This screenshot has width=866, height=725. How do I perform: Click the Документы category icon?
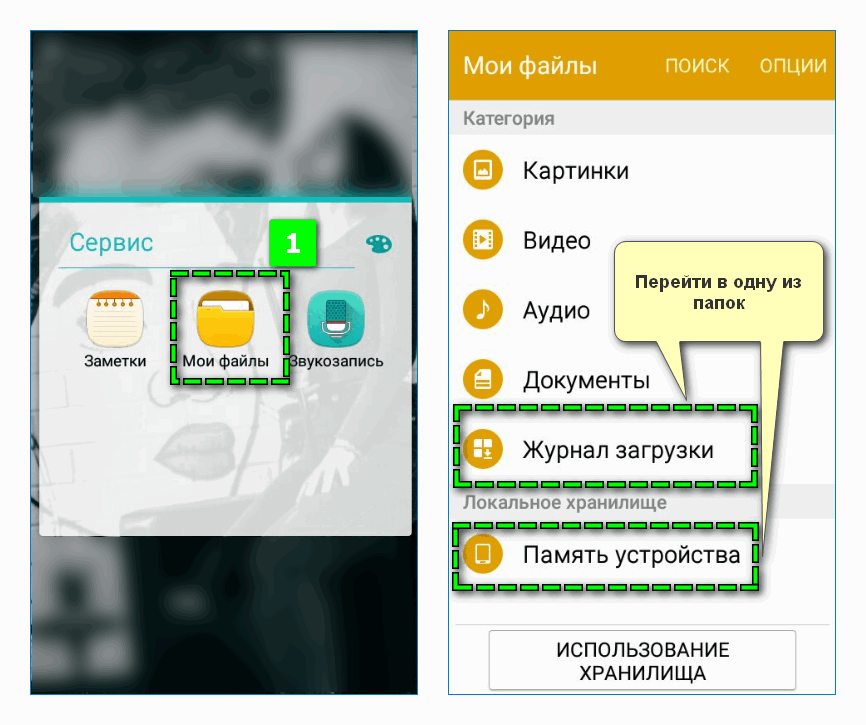(x=482, y=380)
